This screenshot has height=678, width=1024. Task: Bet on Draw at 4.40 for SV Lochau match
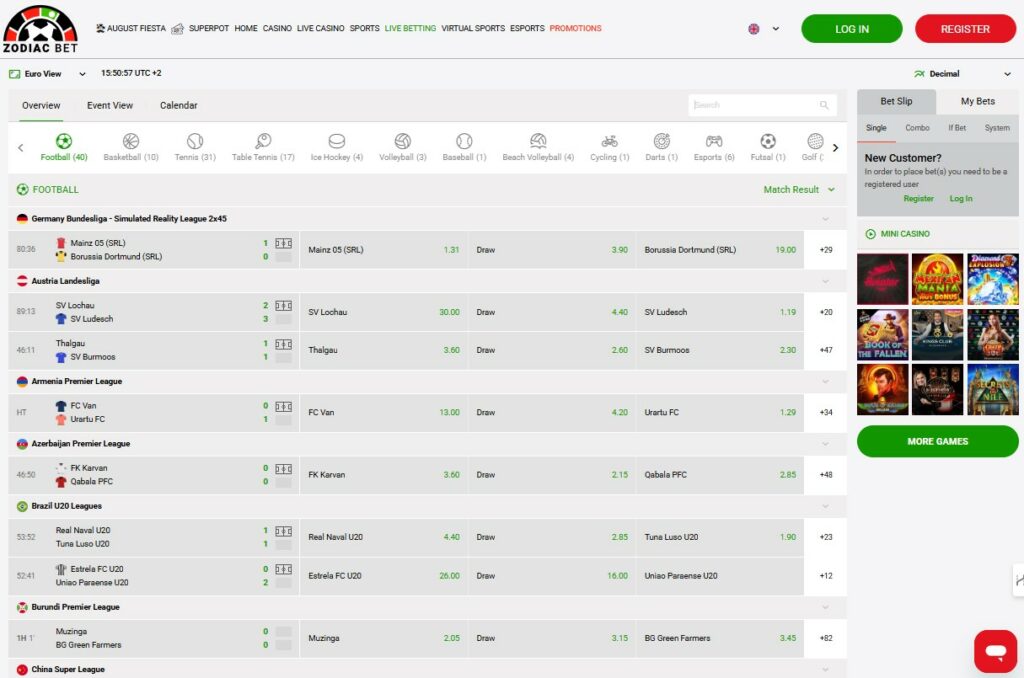pos(552,312)
